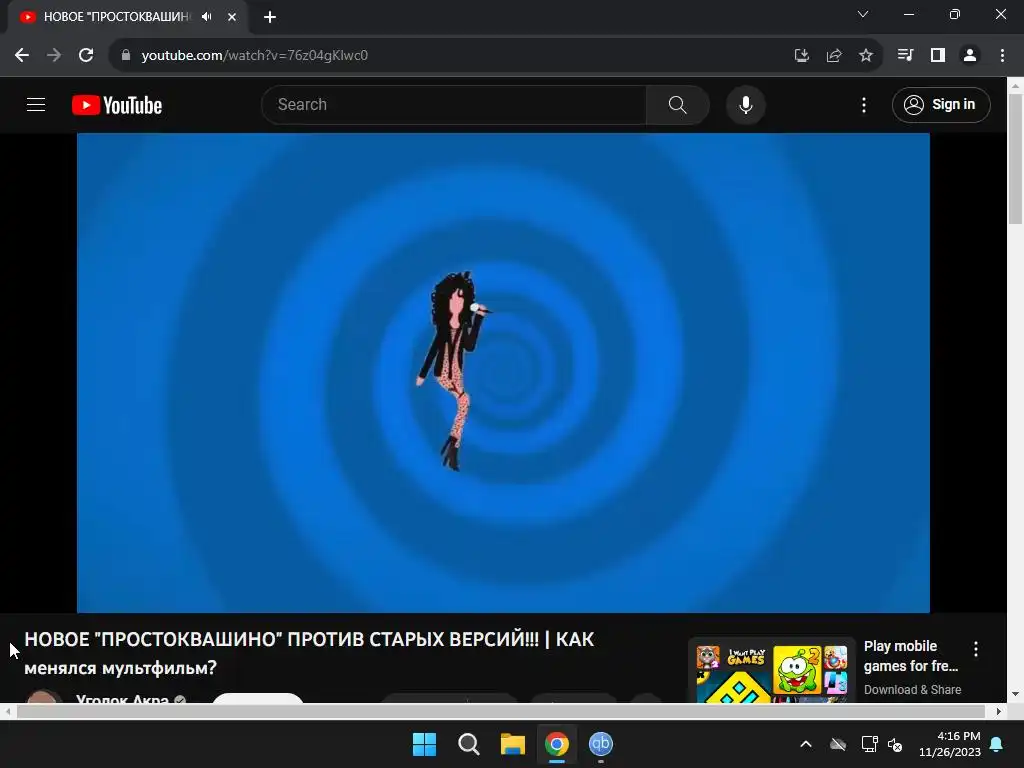1024x768 pixels.
Task: Show hidden tray icons chevron
Action: [806, 744]
